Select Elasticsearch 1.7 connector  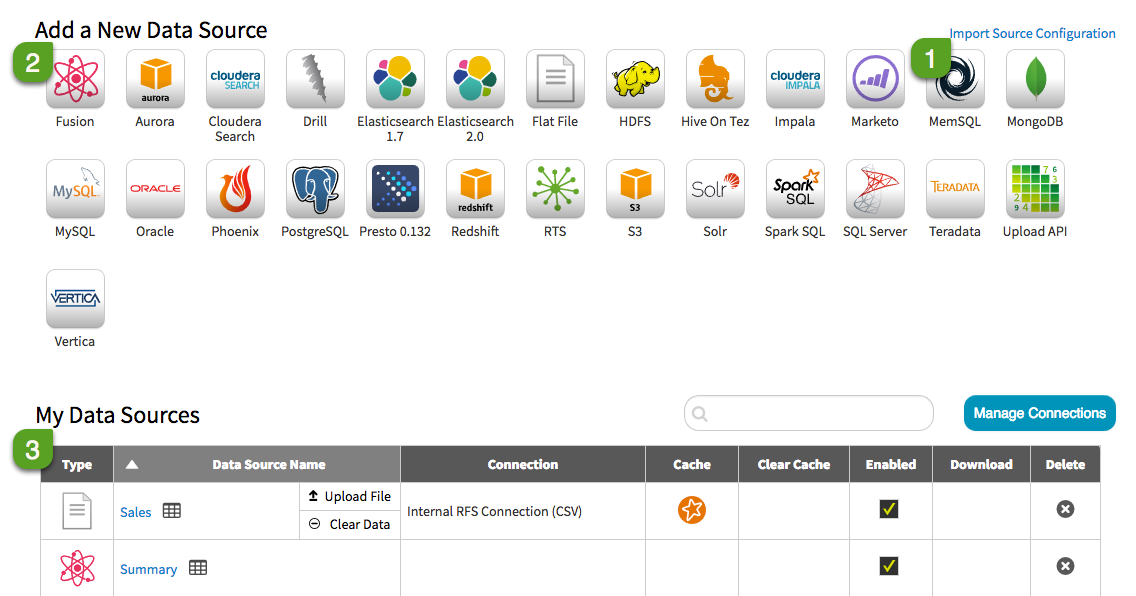395,78
